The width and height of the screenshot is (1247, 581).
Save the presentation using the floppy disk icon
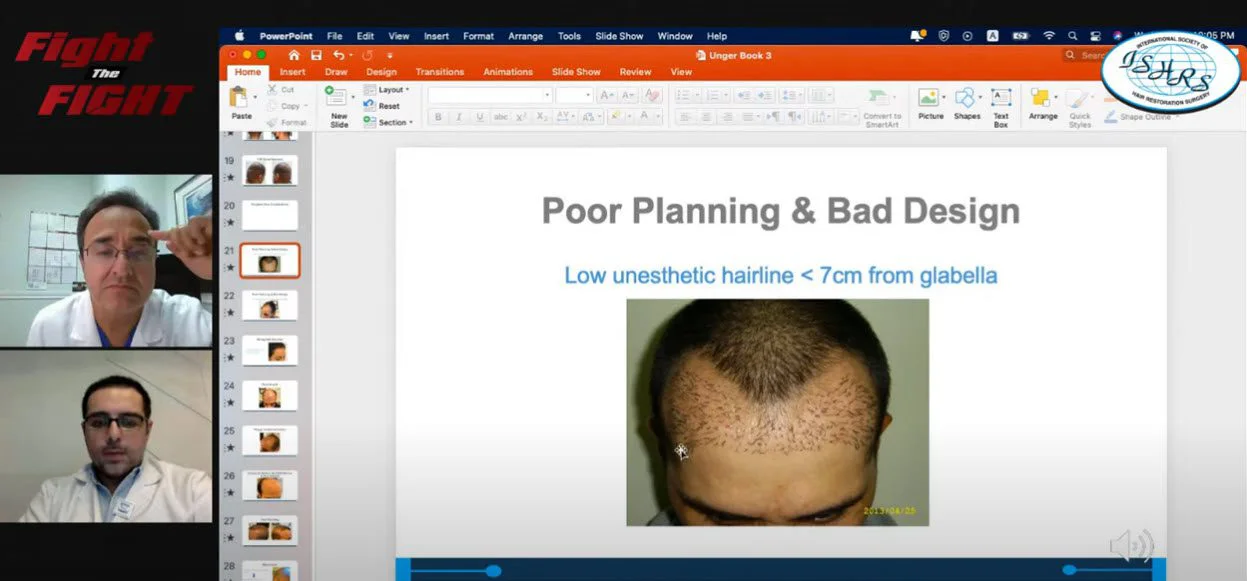coord(317,55)
